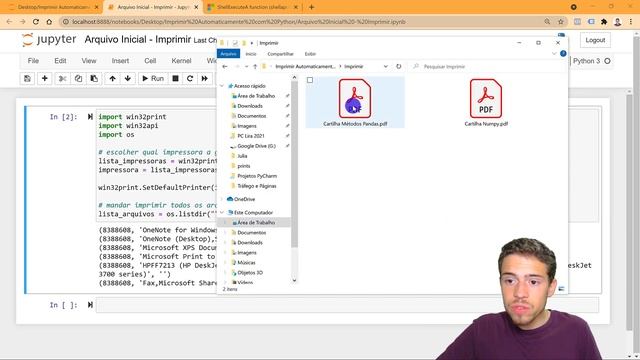Open Jupyter Edit menu
The image size is (640, 360).
tap(60, 61)
